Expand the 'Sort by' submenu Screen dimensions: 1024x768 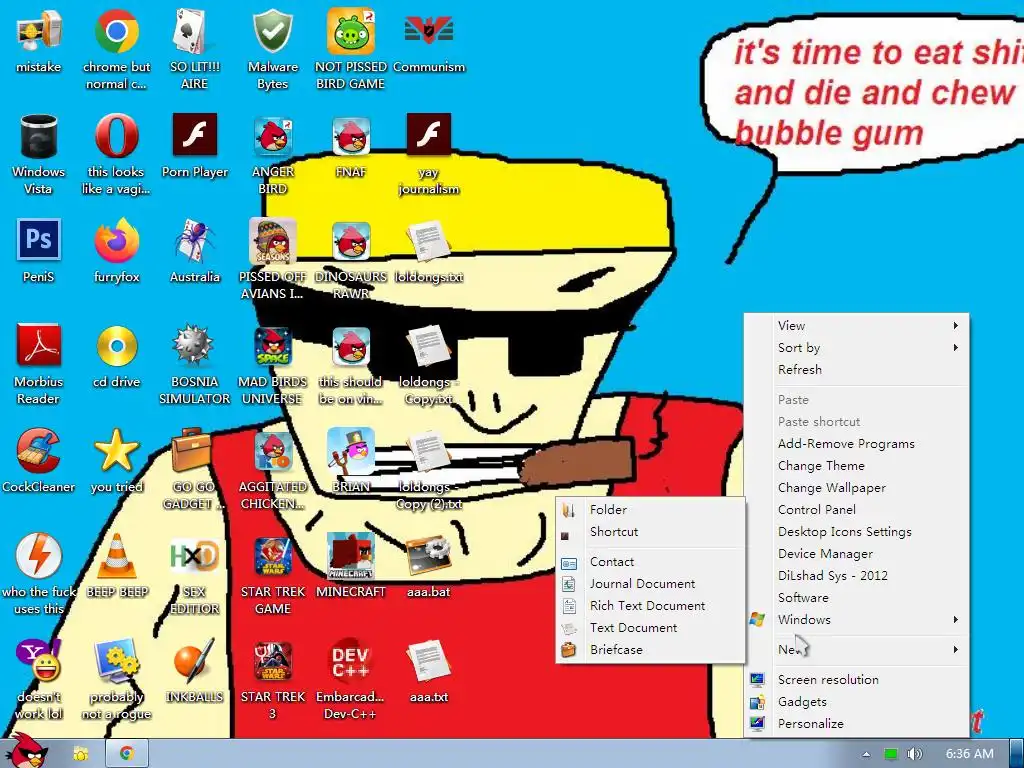tap(856, 347)
